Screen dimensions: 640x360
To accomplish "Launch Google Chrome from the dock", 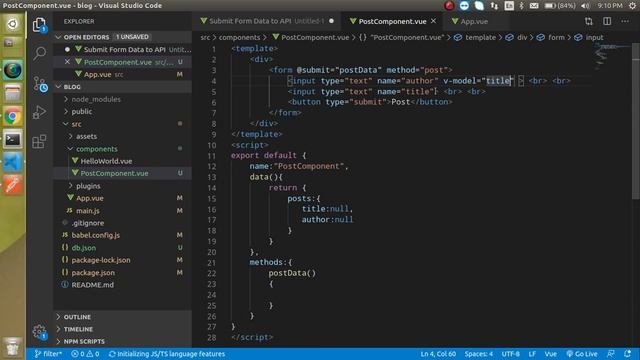I will (12, 117).
